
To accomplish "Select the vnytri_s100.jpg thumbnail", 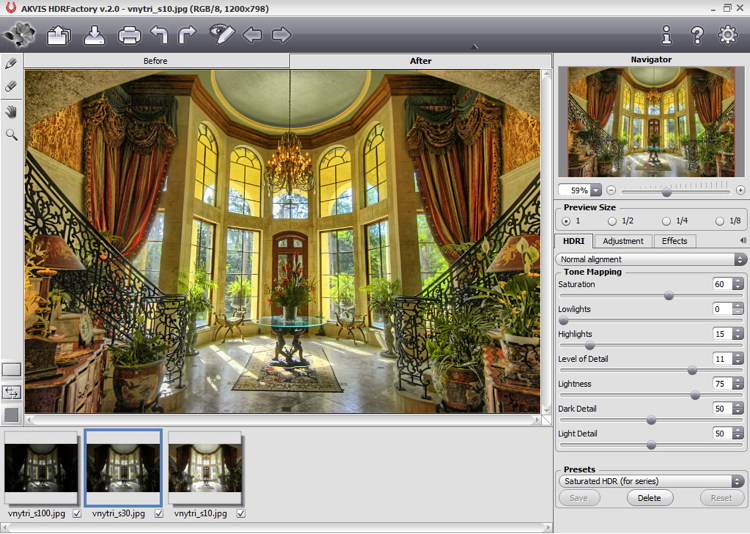I will tap(41, 468).
